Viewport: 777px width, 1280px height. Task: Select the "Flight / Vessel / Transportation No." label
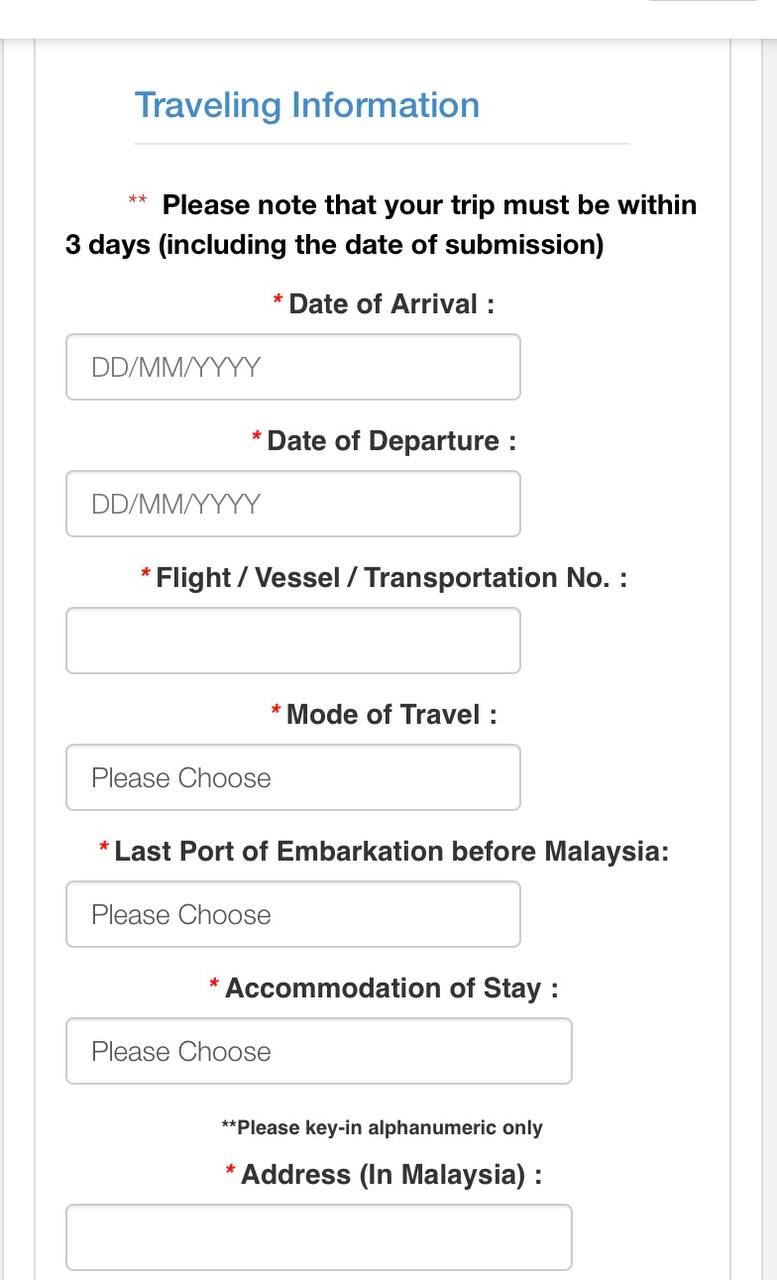[391, 578]
